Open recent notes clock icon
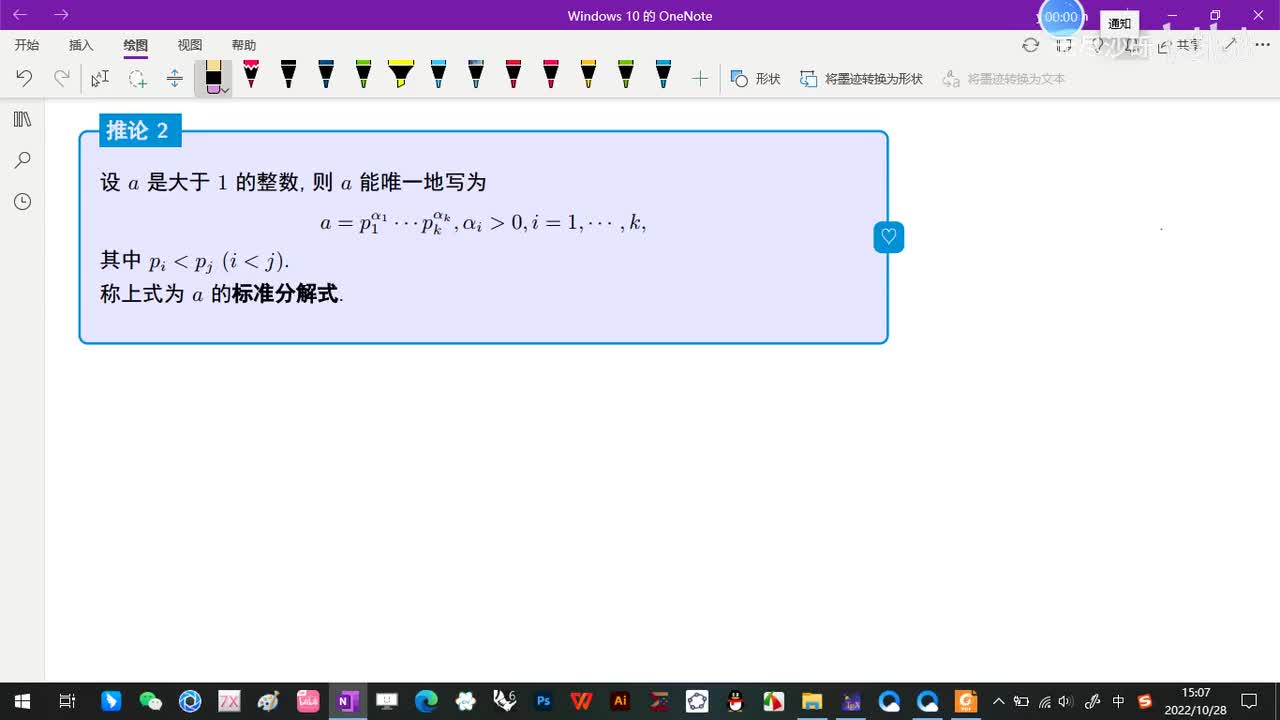 pyautogui.click(x=22, y=201)
